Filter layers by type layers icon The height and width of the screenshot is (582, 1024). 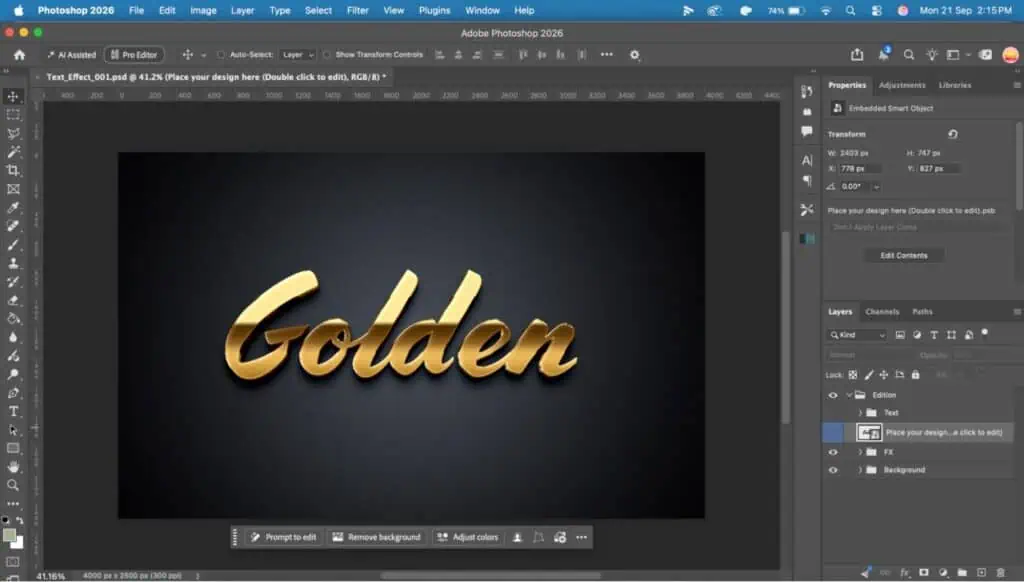pos(934,335)
